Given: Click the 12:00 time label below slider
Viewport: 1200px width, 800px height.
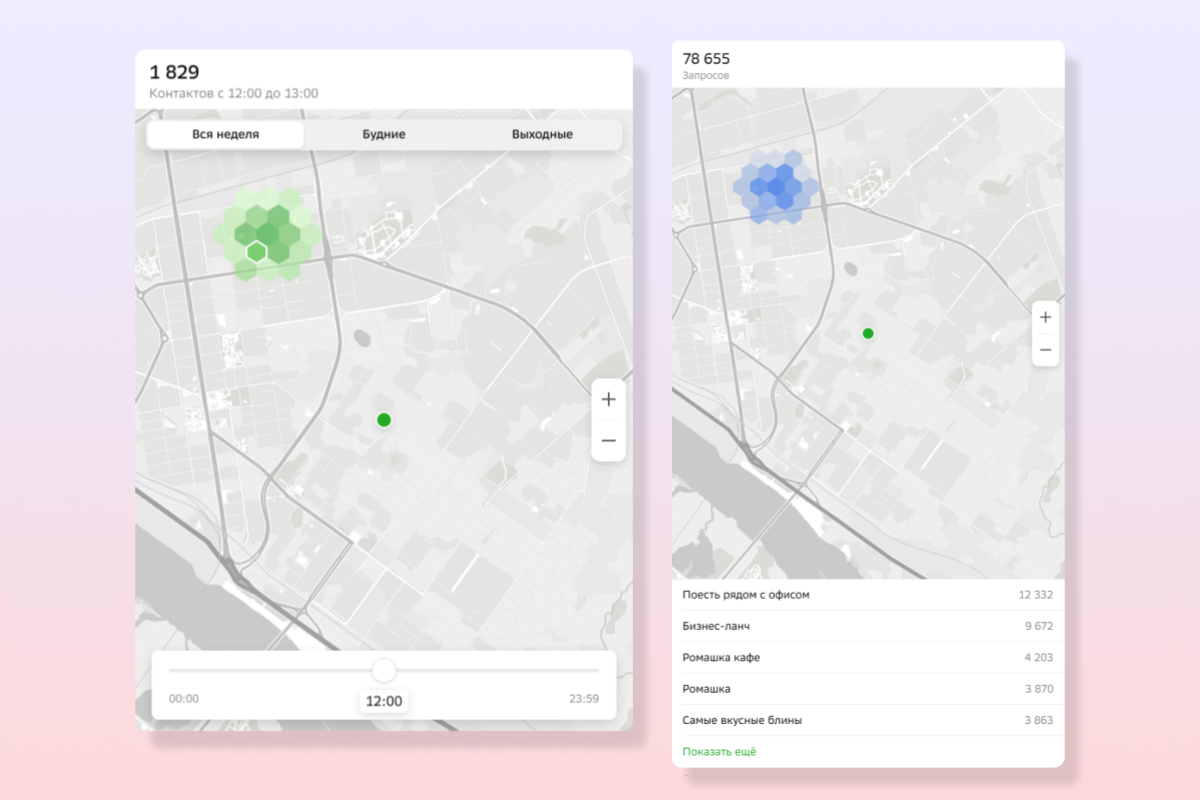Looking at the screenshot, I should 384,701.
